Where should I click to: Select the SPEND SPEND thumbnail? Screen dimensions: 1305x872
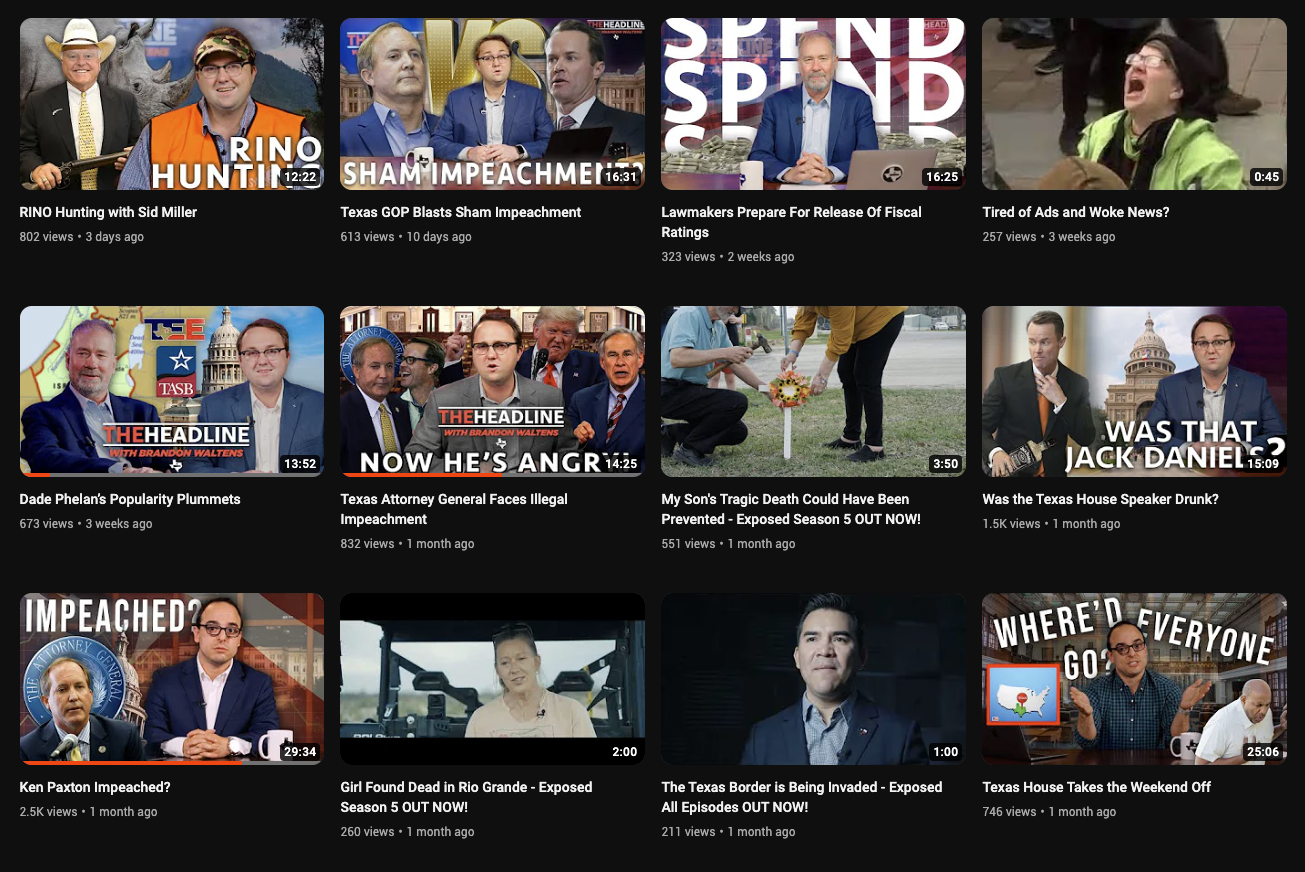click(813, 104)
